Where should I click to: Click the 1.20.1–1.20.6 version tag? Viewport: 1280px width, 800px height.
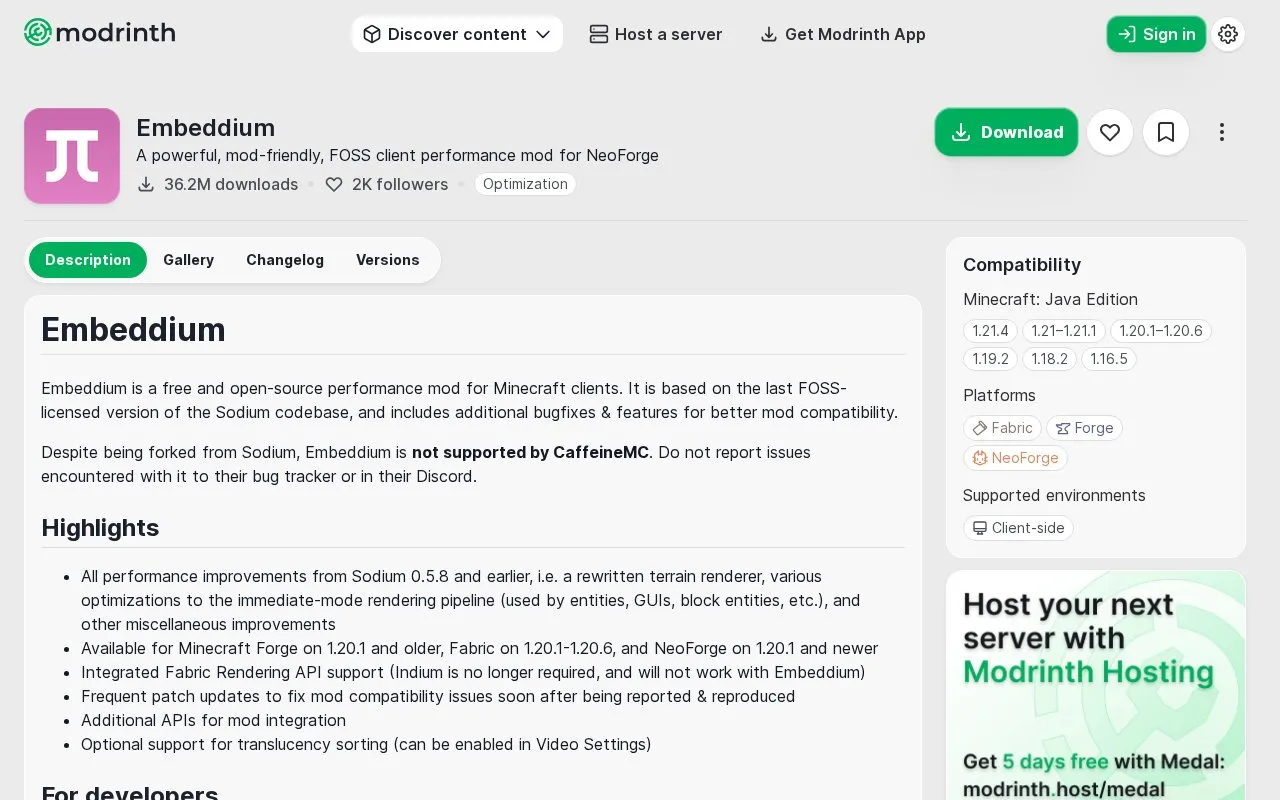point(1161,331)
